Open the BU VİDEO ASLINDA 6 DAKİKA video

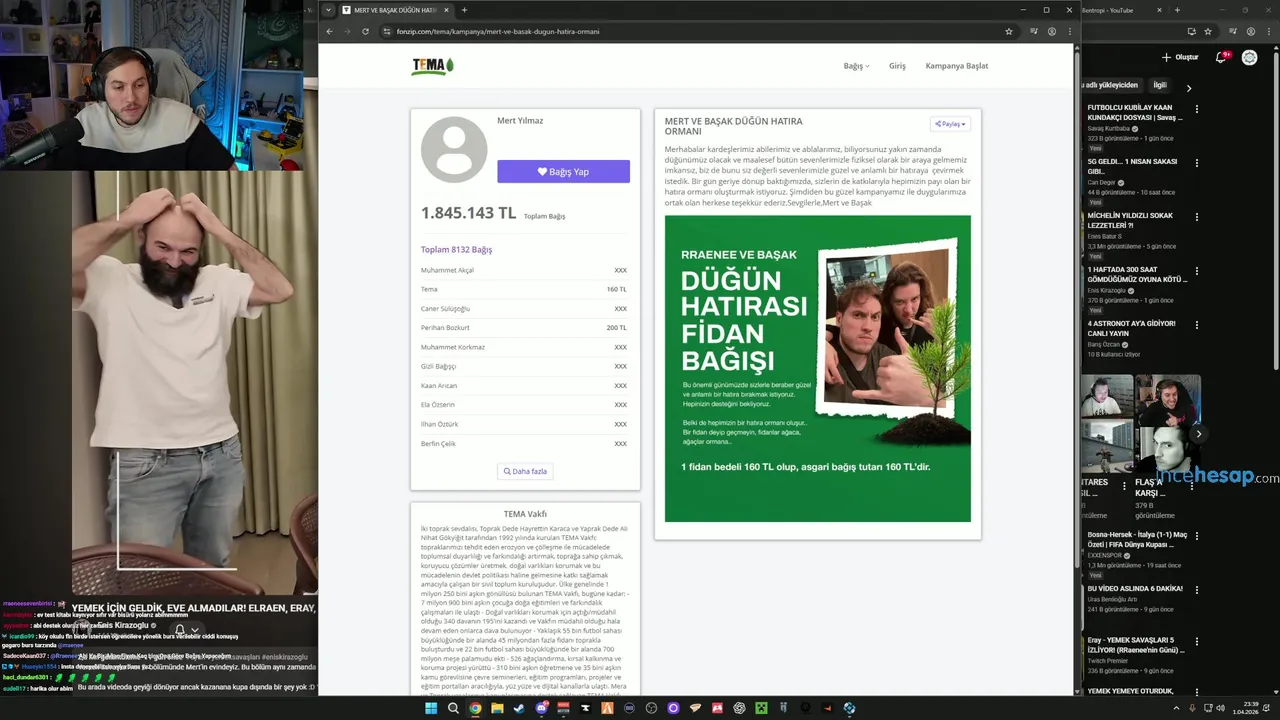1134,588
